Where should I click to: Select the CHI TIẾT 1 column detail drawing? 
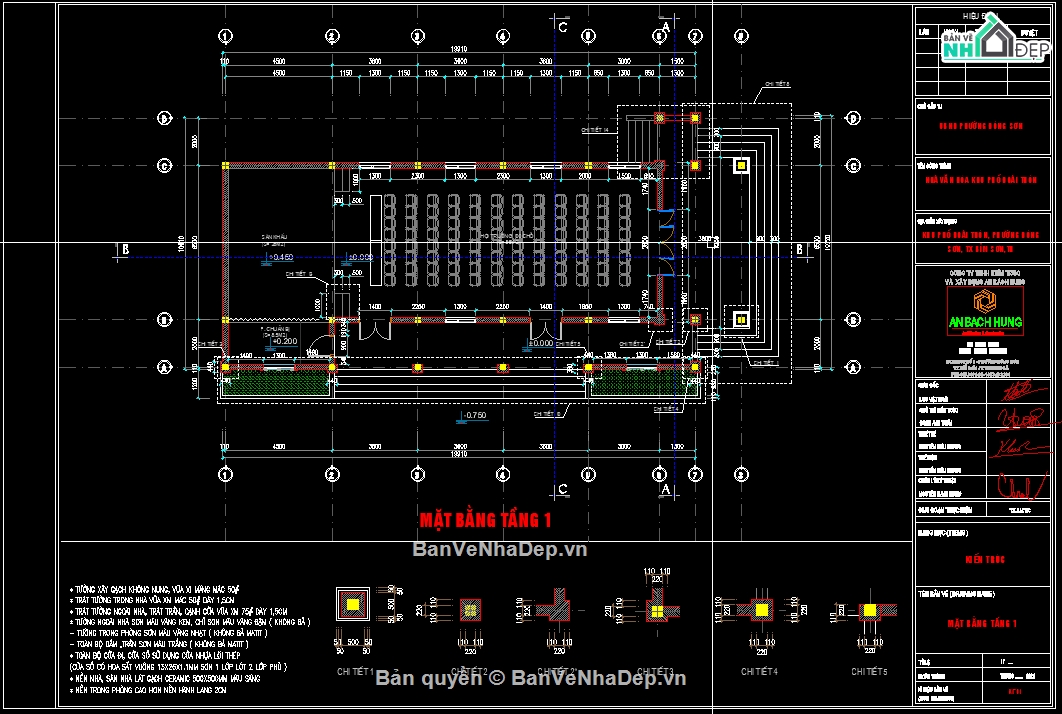352,604
